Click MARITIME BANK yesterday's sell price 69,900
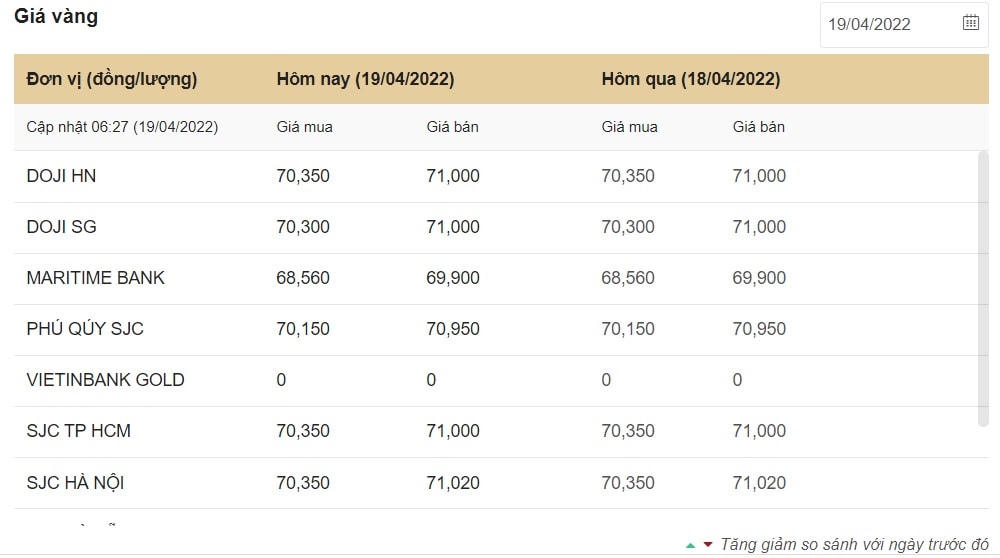1000x558 pixels. point(759,278)
